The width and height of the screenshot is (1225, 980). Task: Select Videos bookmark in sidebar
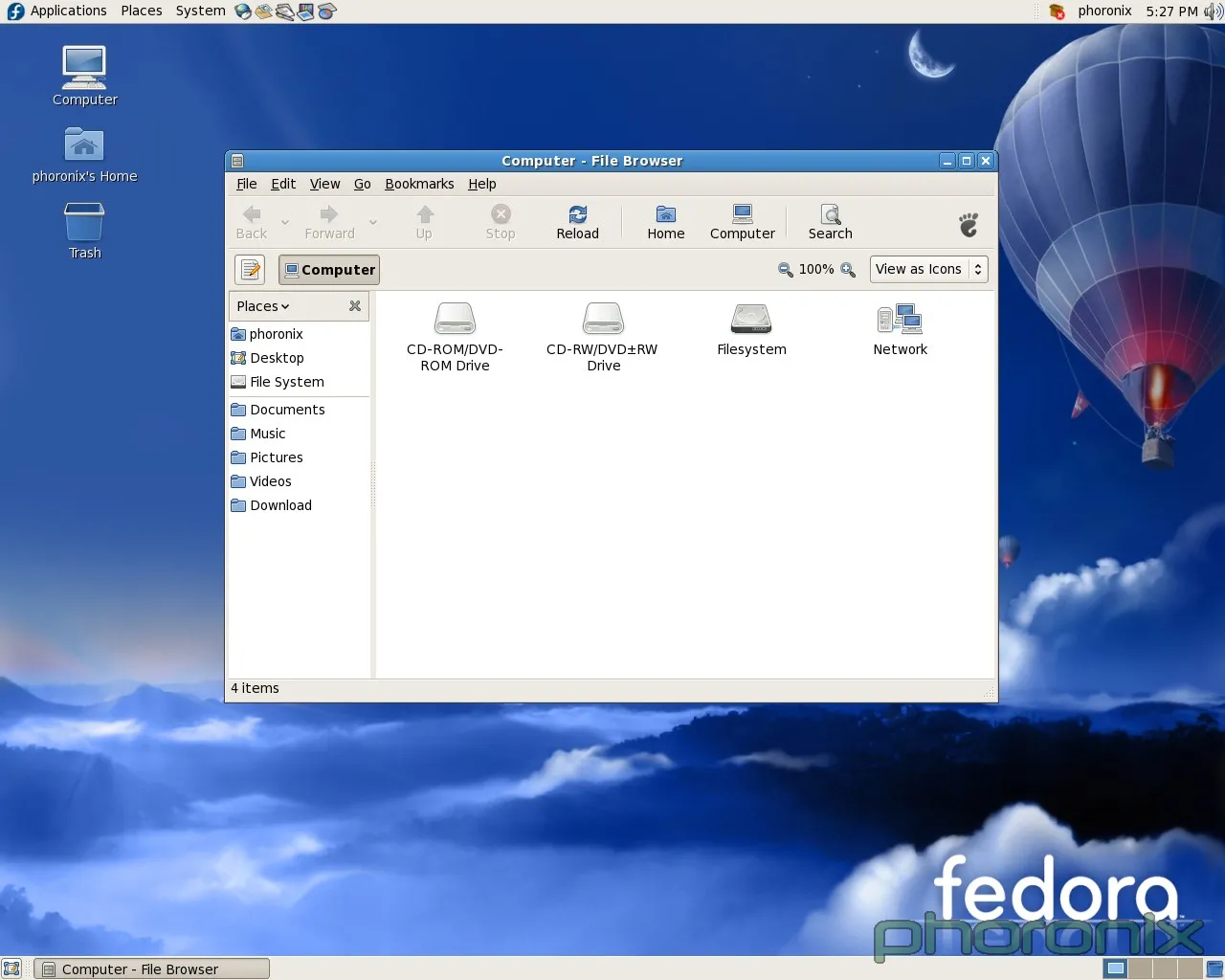(299, 481)
